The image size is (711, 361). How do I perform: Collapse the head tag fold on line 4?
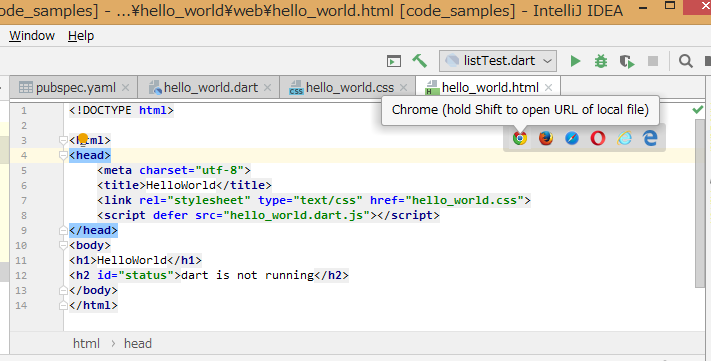pyautogui.click(x=63, y=156)
